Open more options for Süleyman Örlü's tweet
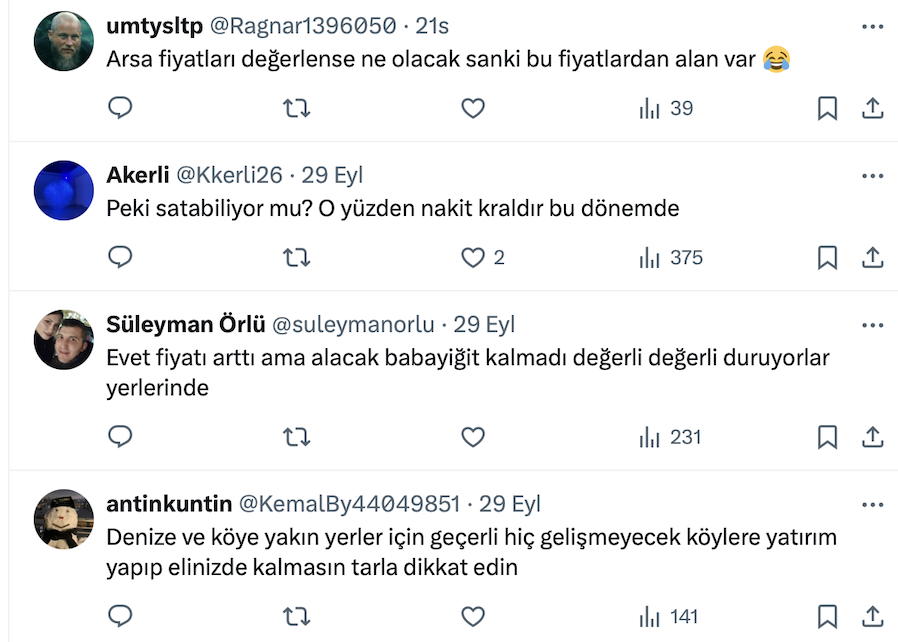This screenshot has height=642, width=898. pos(872,325)
